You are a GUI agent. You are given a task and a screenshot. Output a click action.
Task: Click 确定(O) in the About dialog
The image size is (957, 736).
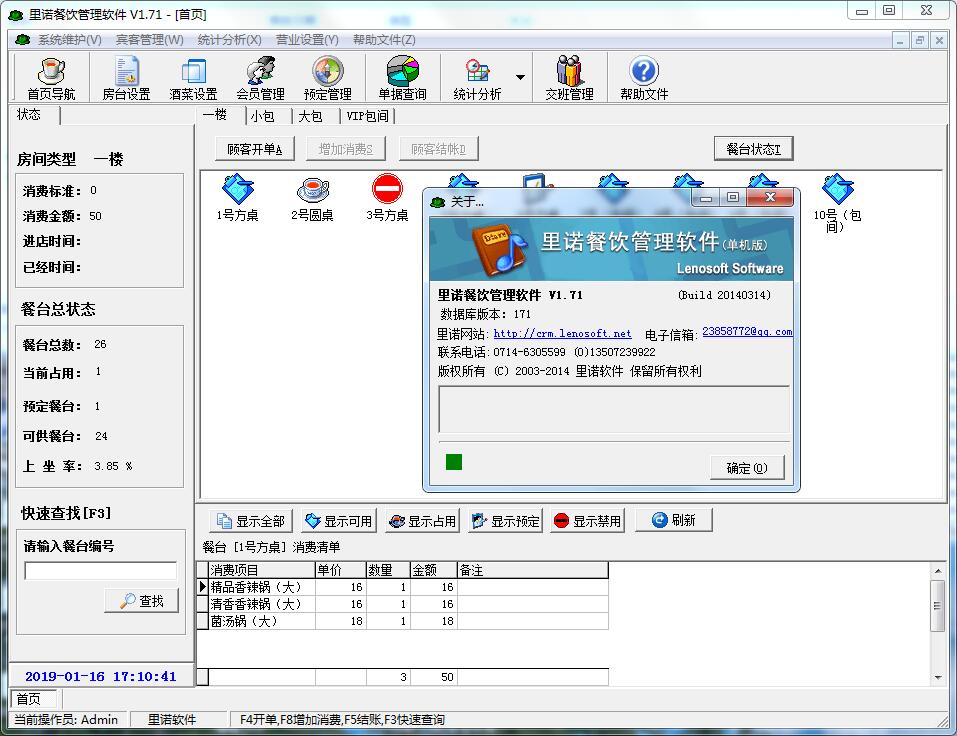pos(747,468)
